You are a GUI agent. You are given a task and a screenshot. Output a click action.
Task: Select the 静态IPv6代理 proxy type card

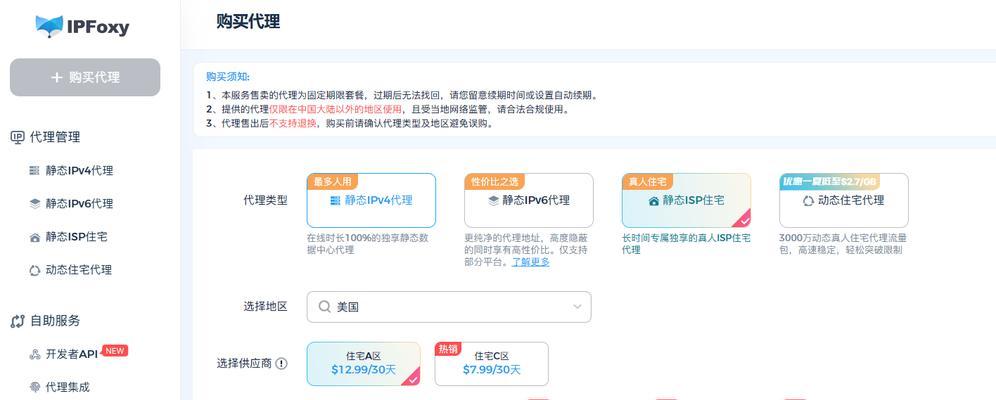coord(529,201)
